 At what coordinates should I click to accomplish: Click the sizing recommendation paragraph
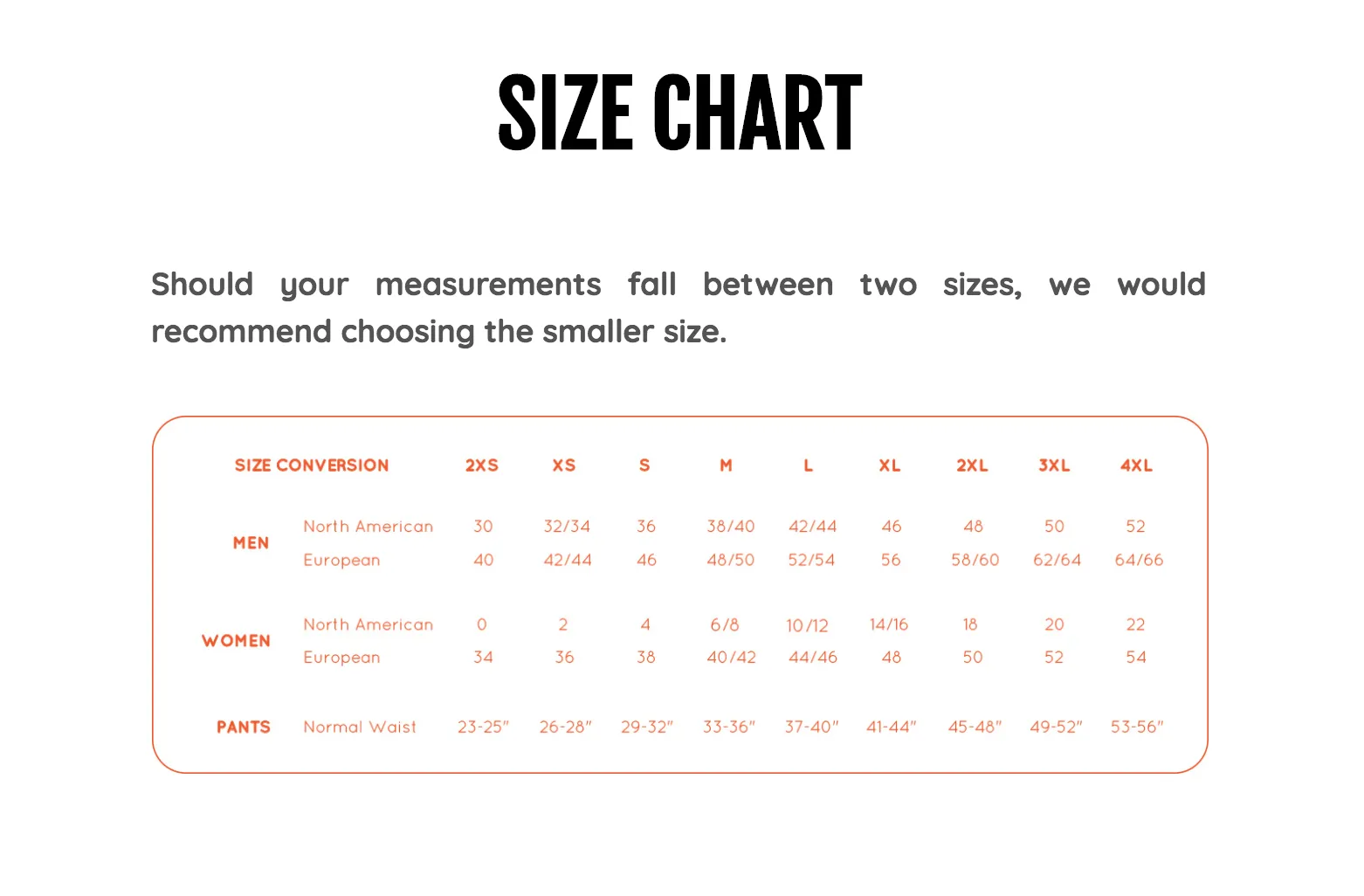click(679, 307)
